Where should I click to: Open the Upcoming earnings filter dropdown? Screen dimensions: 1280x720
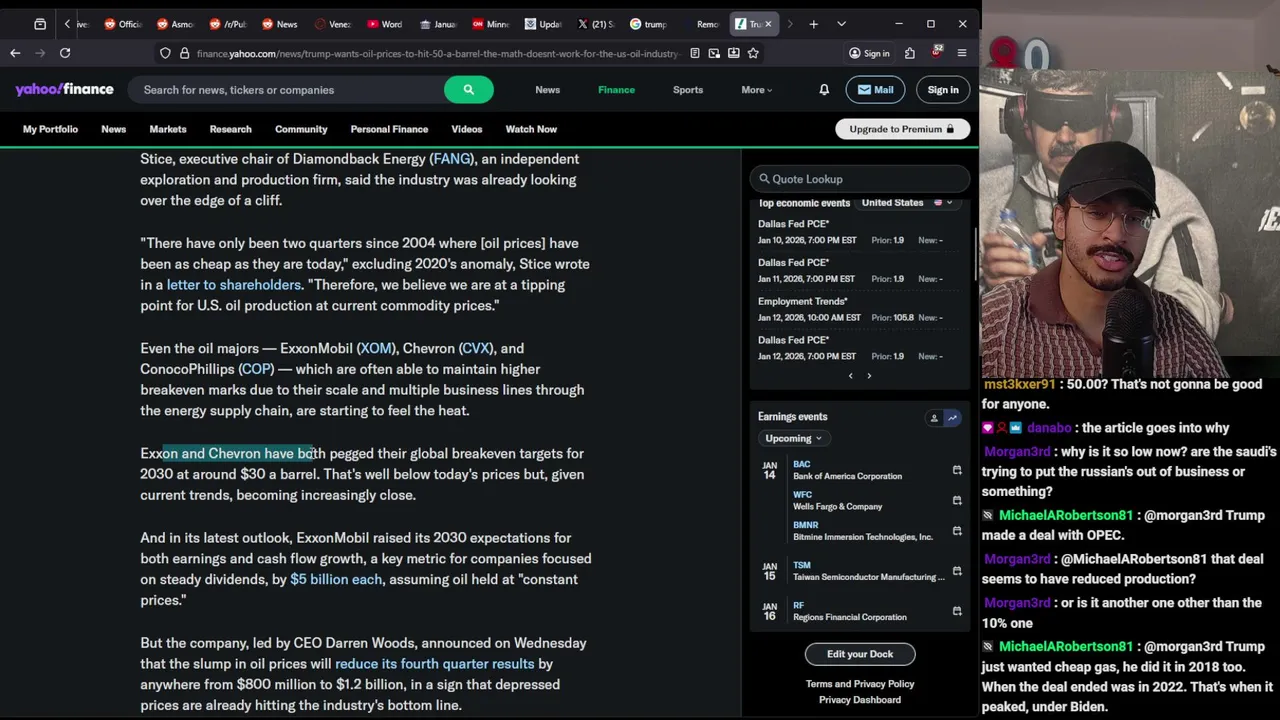coord(793,438)
